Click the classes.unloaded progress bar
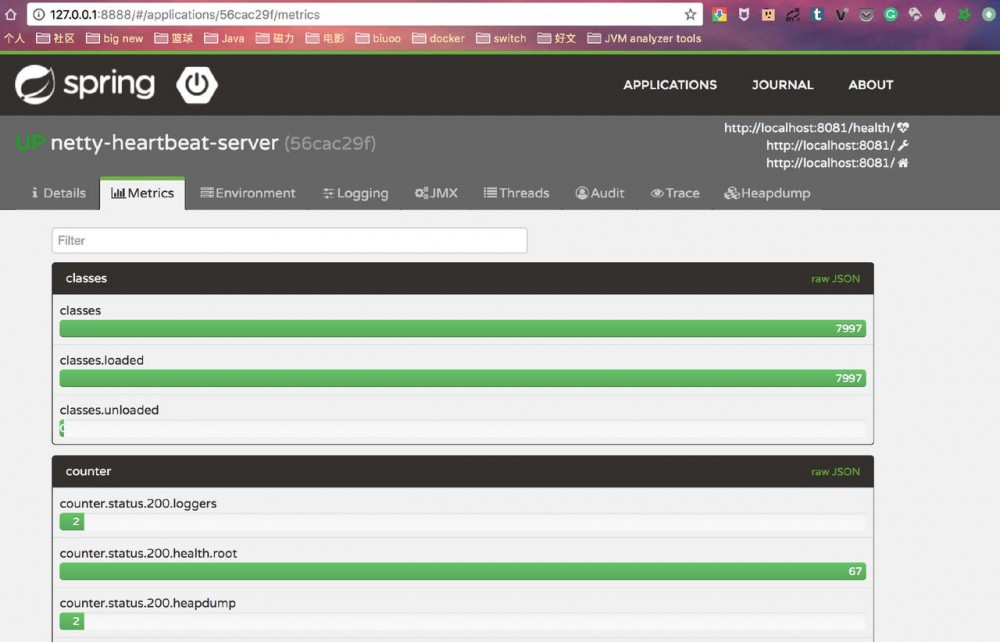1000x642 pixels. [462, 428]
